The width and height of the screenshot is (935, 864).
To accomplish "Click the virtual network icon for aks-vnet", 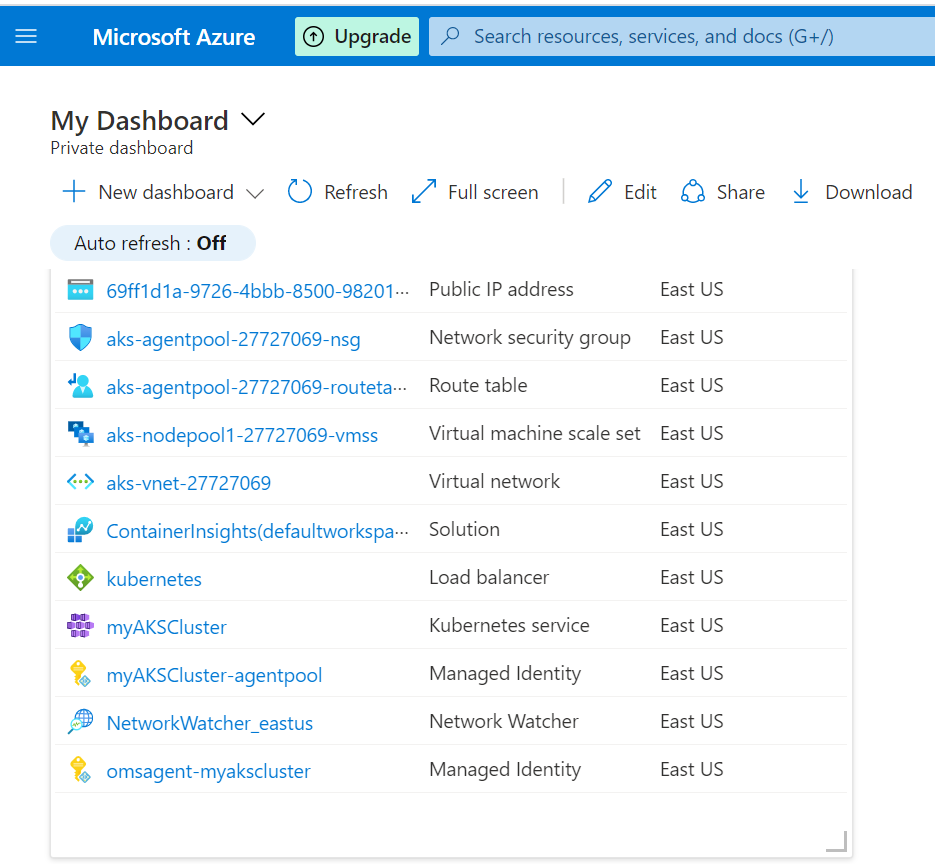I will click(80, 482).
